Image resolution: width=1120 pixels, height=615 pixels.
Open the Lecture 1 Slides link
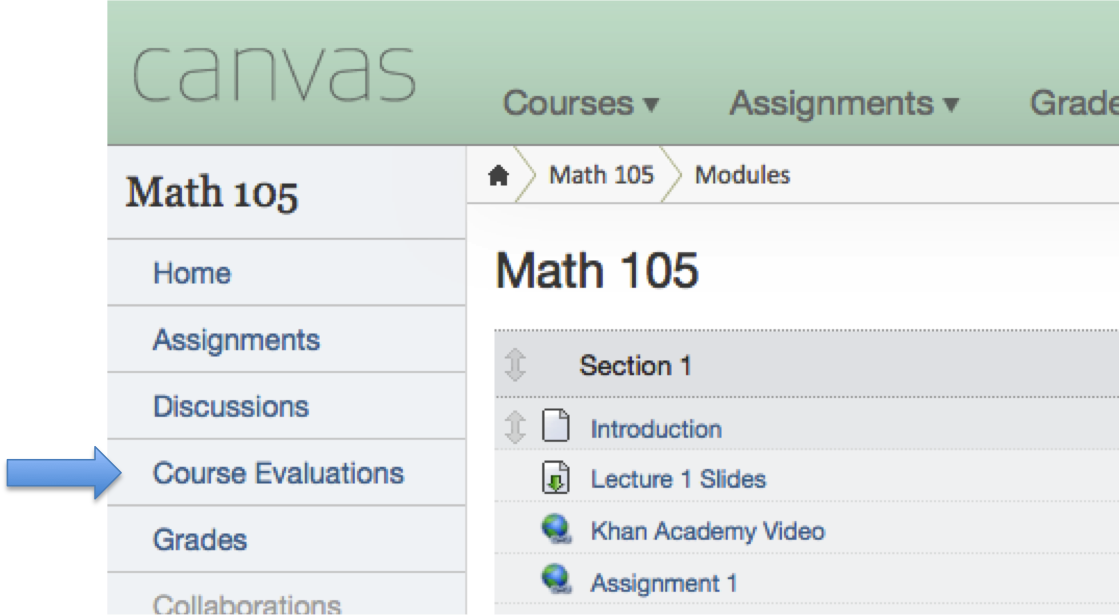coord(678,479)
